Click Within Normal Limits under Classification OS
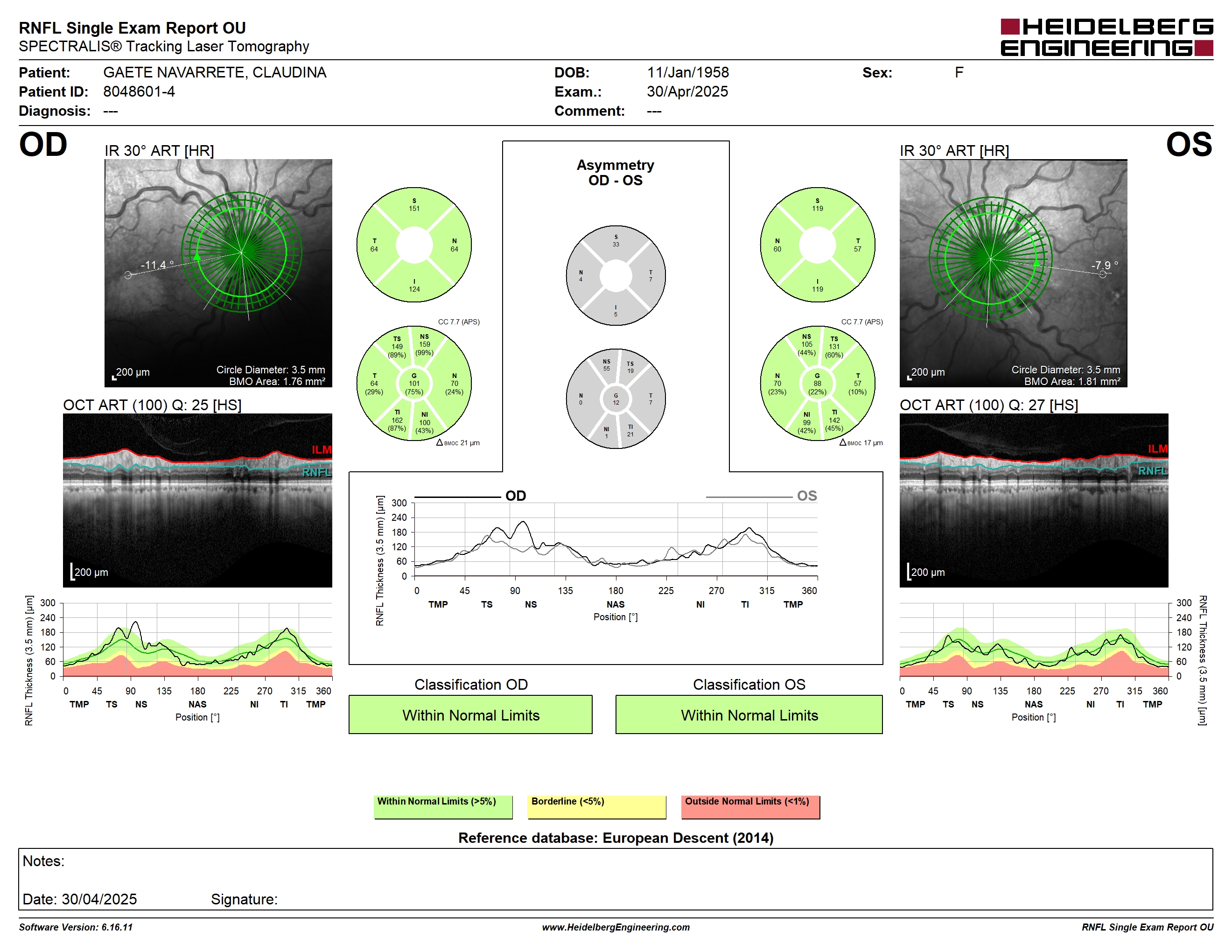The height and width of the screenshot is (952, 1232). coord(749,714)
